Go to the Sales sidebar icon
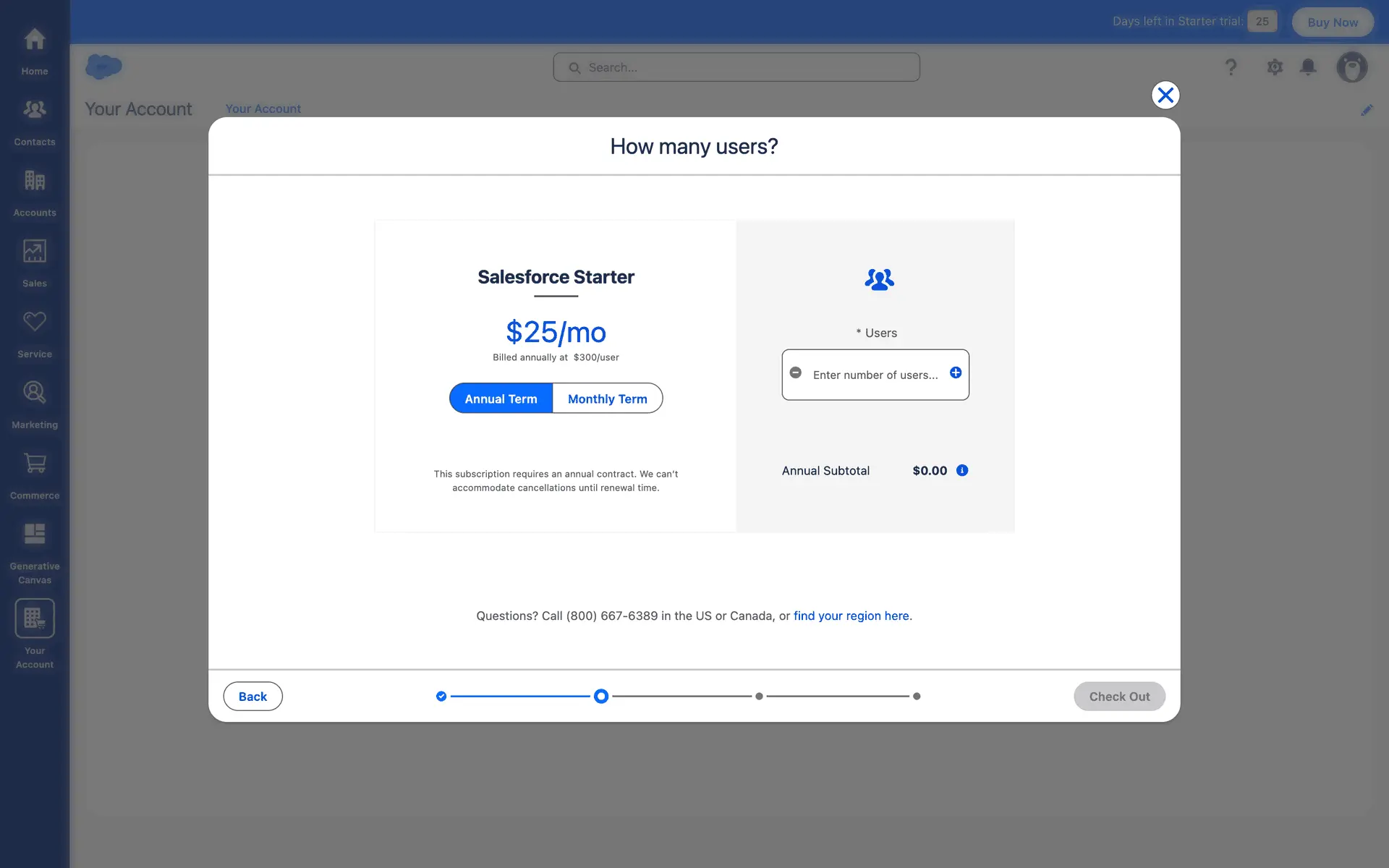This screenshot has height=868, width=1389. 34,262
